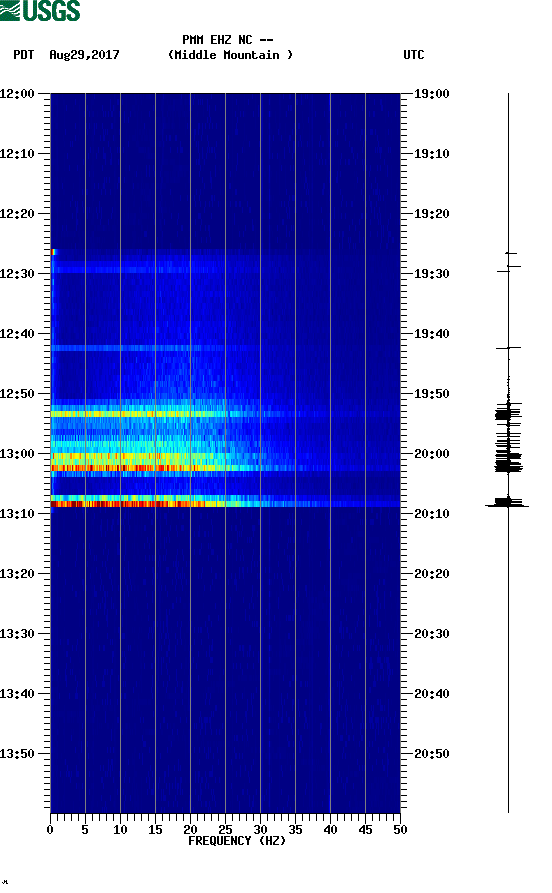Click the '20:40' UTC time label

pos(432,694)
